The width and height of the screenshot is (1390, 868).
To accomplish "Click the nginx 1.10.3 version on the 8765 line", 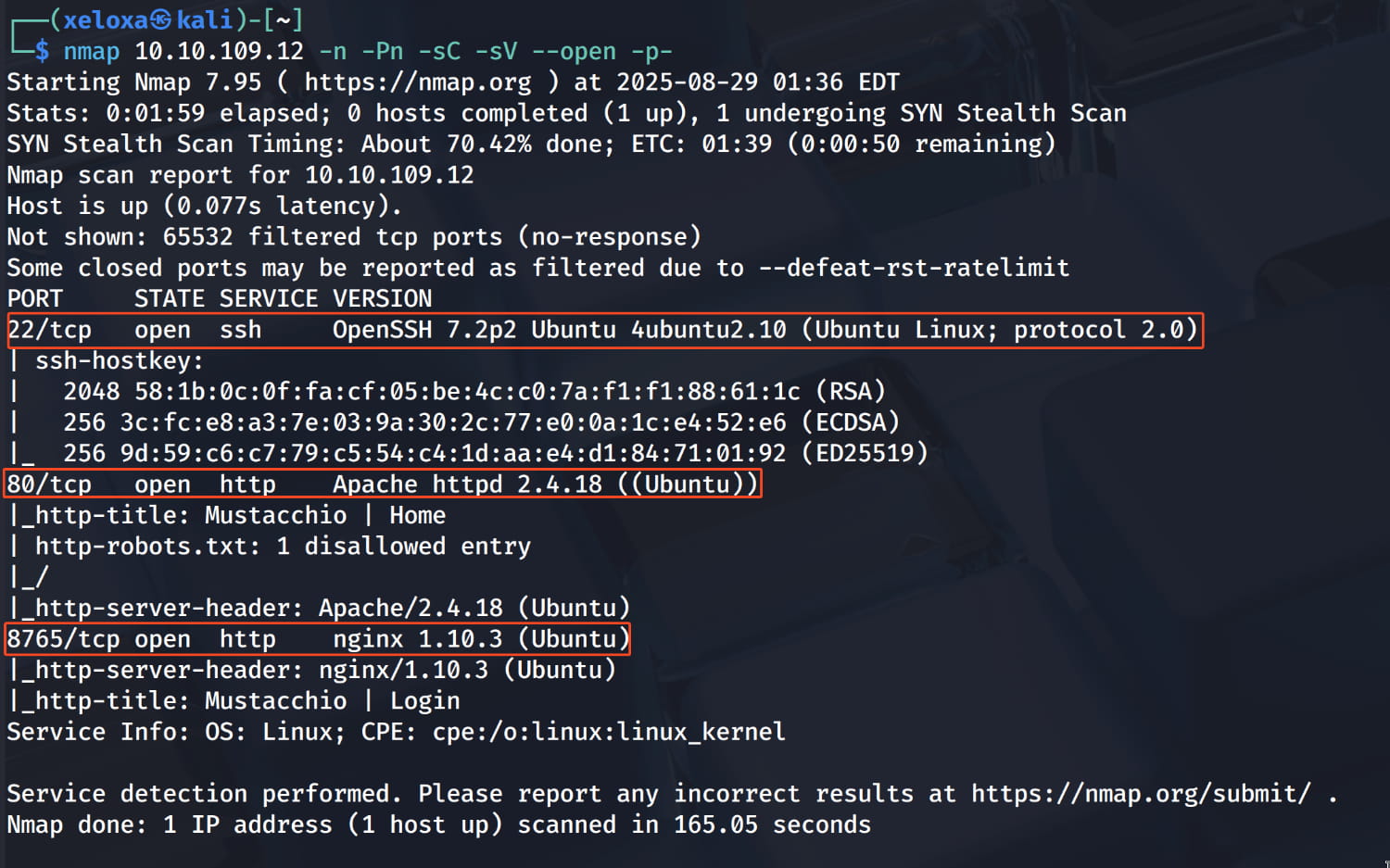I will [x=417, y=639].
